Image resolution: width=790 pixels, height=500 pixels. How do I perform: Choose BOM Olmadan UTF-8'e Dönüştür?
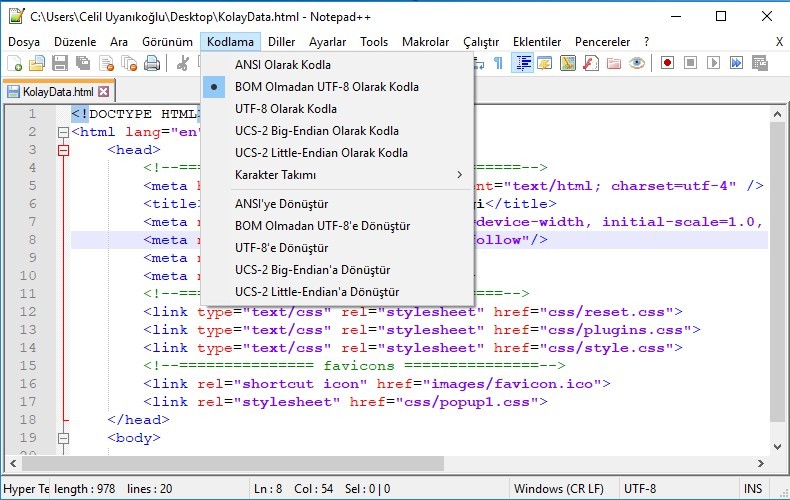pos(337,226)
